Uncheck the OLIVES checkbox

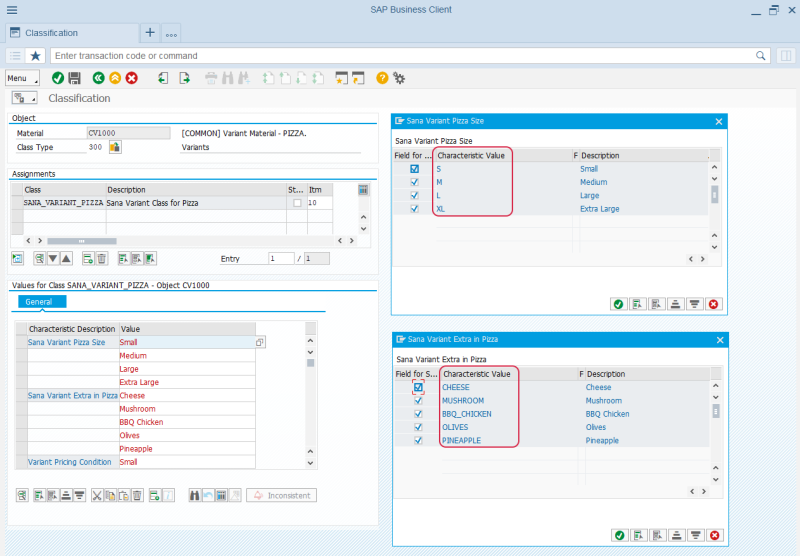[x=418, y=427]
